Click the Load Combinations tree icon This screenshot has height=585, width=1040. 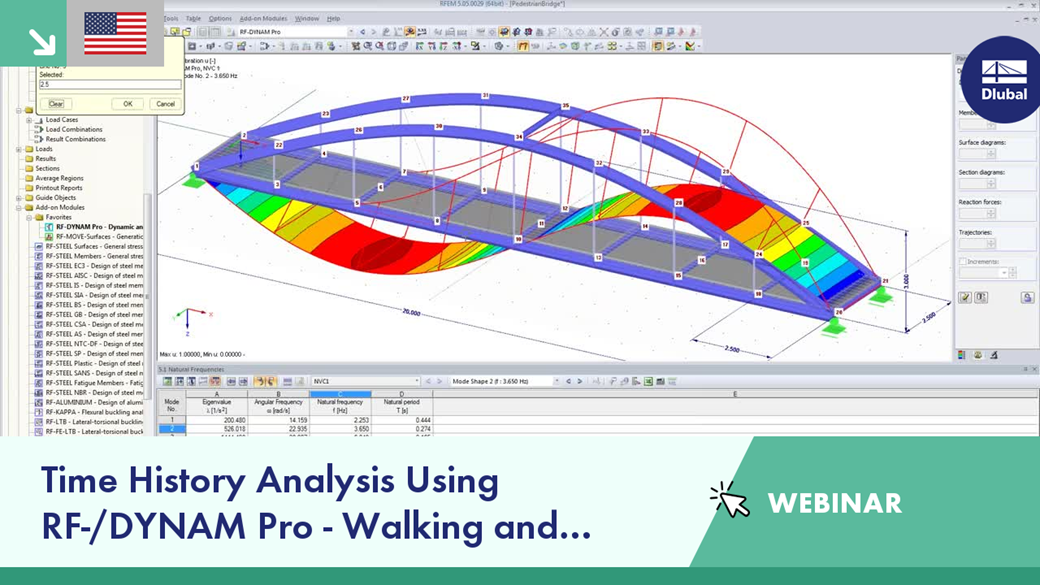(39, 129)
